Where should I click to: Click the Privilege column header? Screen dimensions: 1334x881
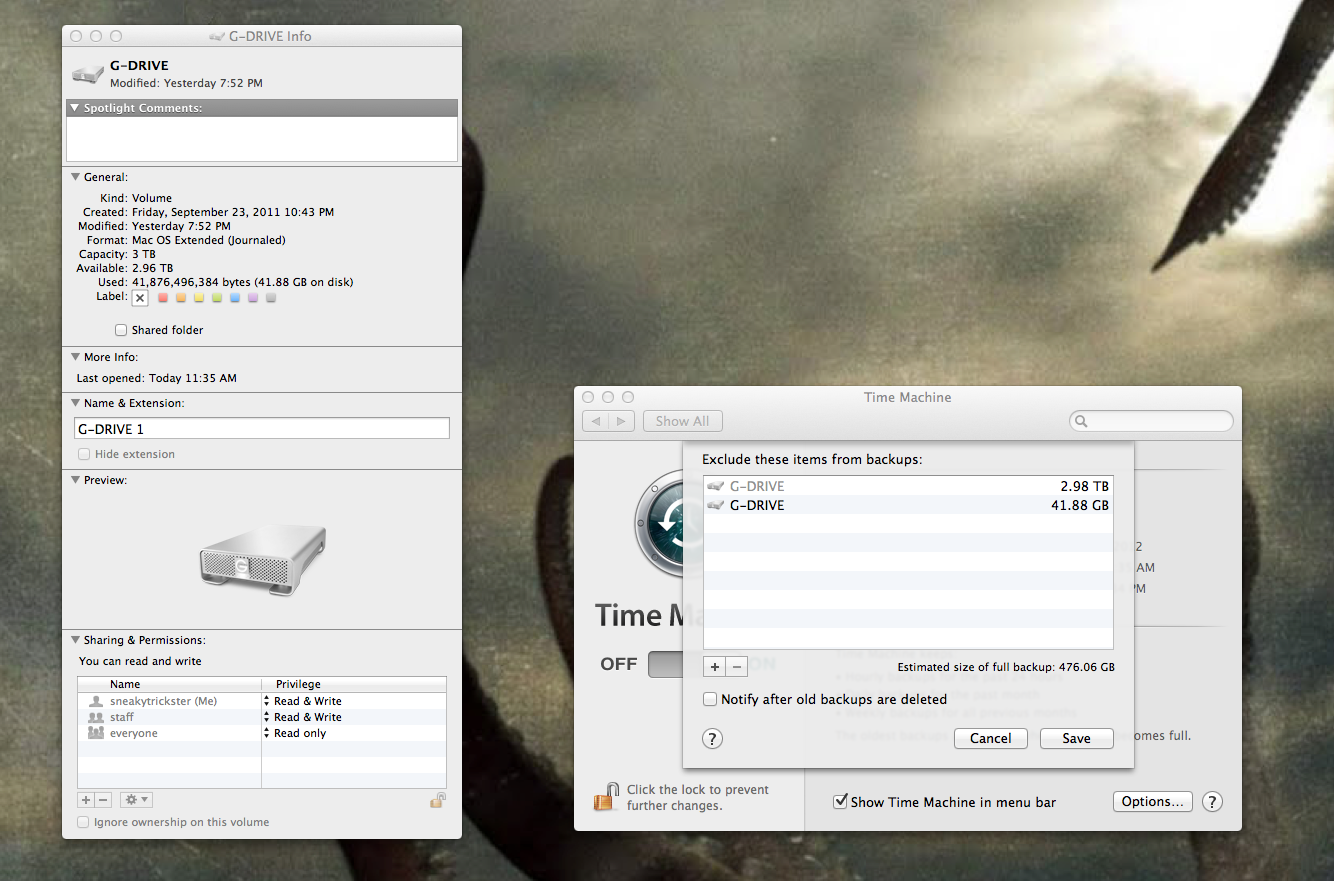point(354,684)
